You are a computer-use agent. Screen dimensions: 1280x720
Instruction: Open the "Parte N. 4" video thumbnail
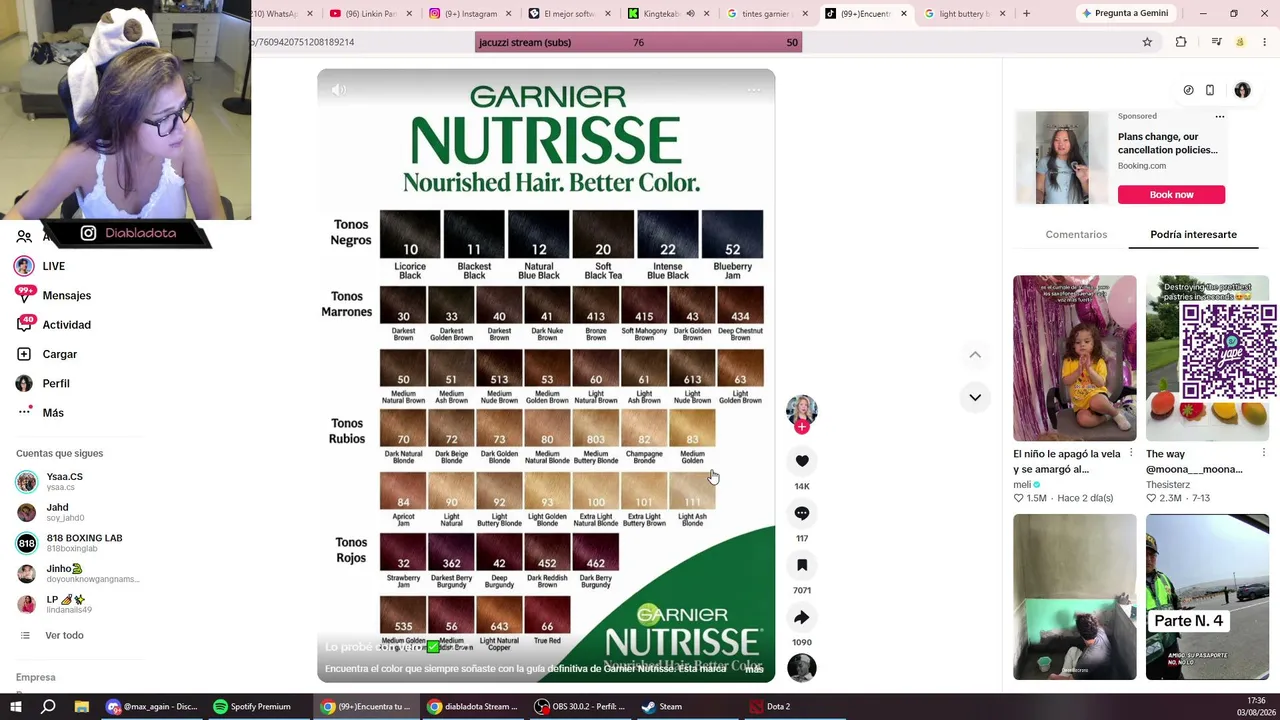[x=1207, y=597]
